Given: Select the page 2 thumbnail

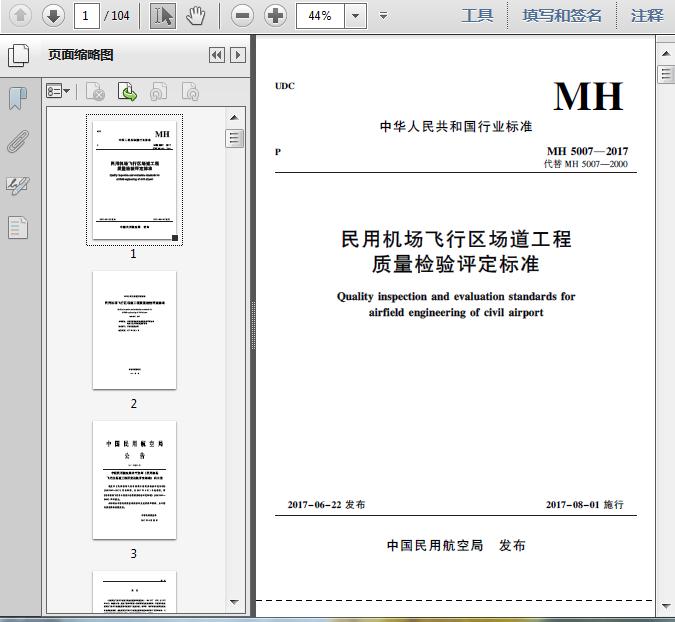Looking at the screenshot, I should [x=134, y=330].
